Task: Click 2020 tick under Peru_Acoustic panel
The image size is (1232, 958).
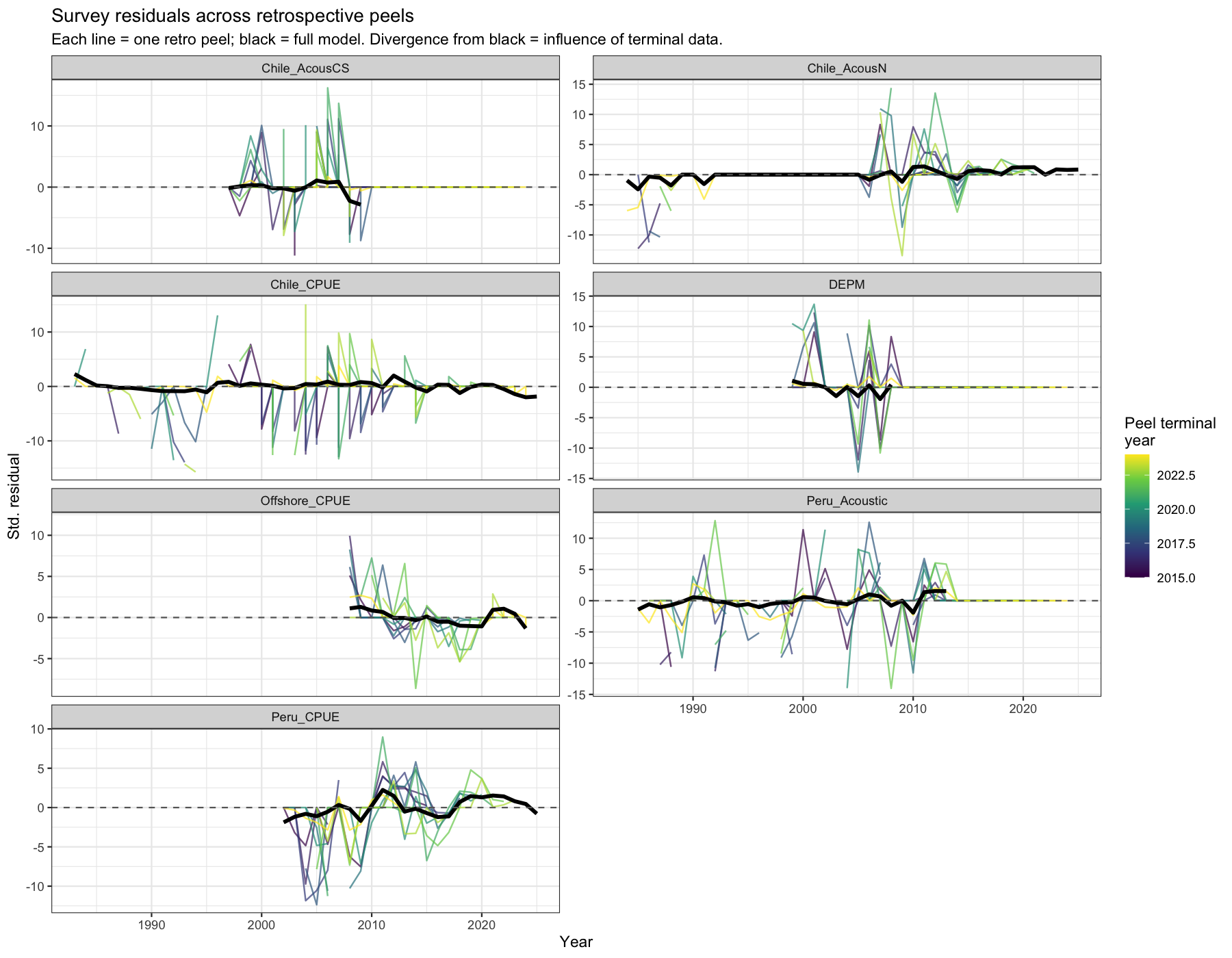Action: [1023, 707]
